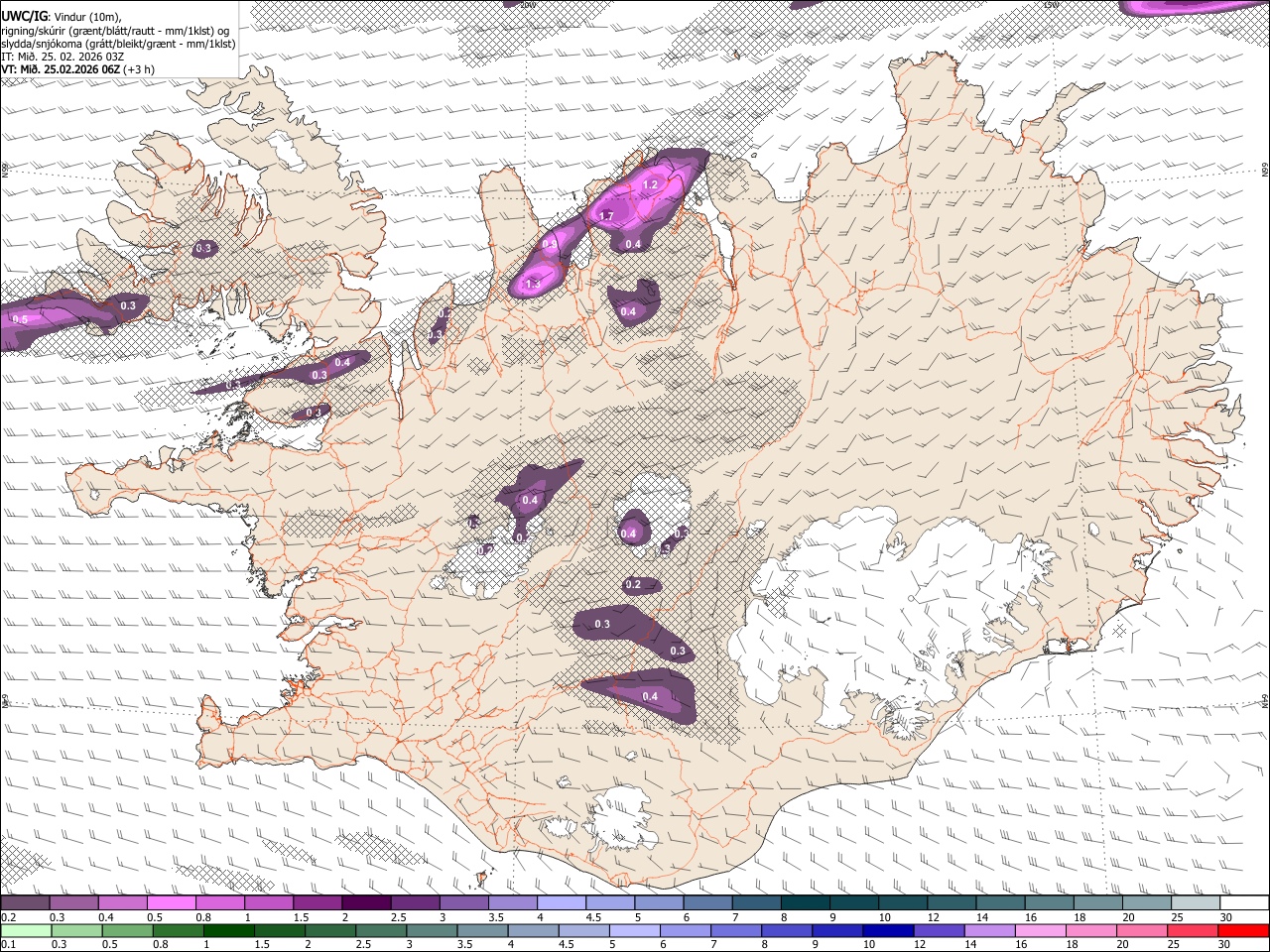Click the '1.7' precipitation value on the map

coord(607,215)
